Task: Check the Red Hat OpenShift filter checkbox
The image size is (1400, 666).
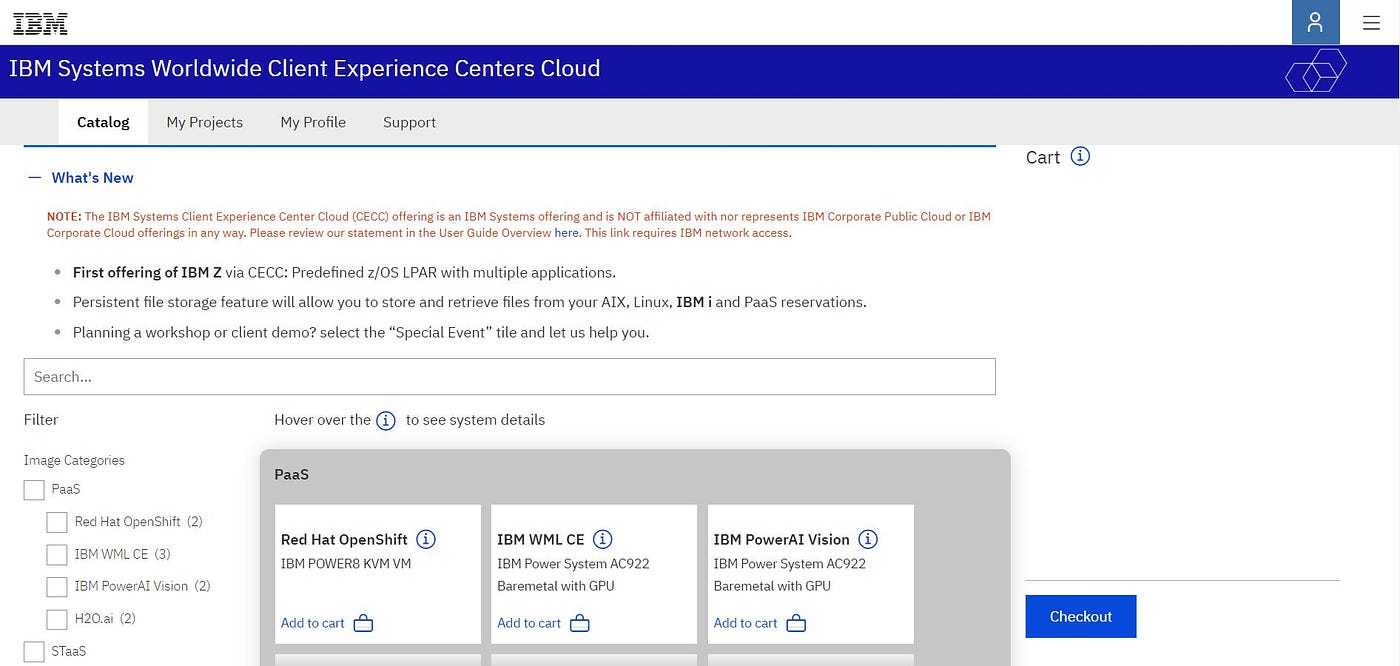Action: [57, 522]
